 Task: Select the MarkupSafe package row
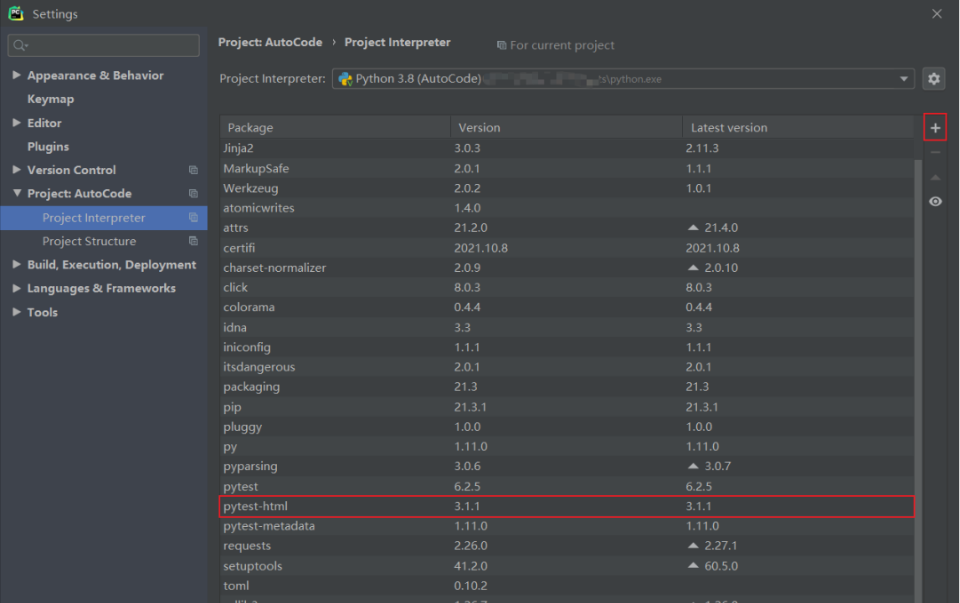(567, 168)
